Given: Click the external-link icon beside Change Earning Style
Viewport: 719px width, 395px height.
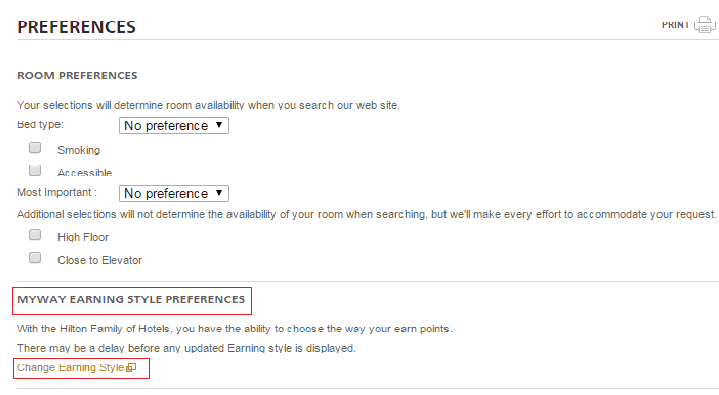Looking at the screenshot, I should coord(131,367).
